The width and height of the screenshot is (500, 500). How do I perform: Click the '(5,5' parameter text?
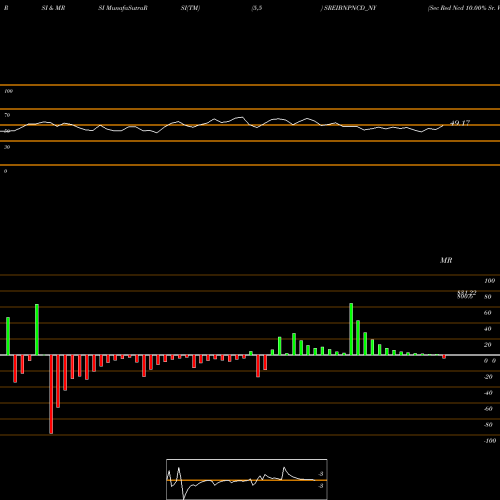pyautogui.click(x=257, y=8)
